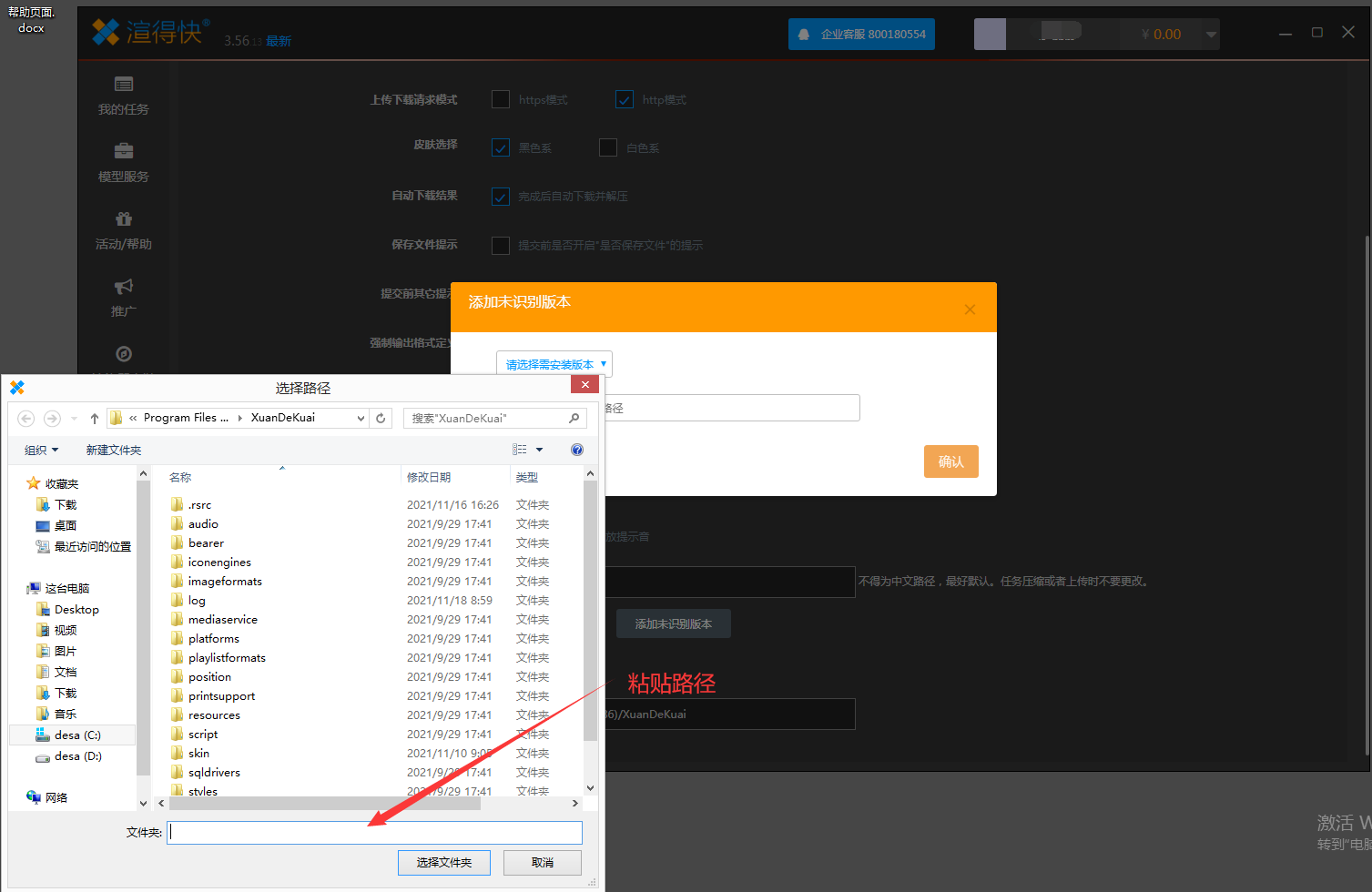Close the orange Add Unrecognized Version dialog

(970, 309)
